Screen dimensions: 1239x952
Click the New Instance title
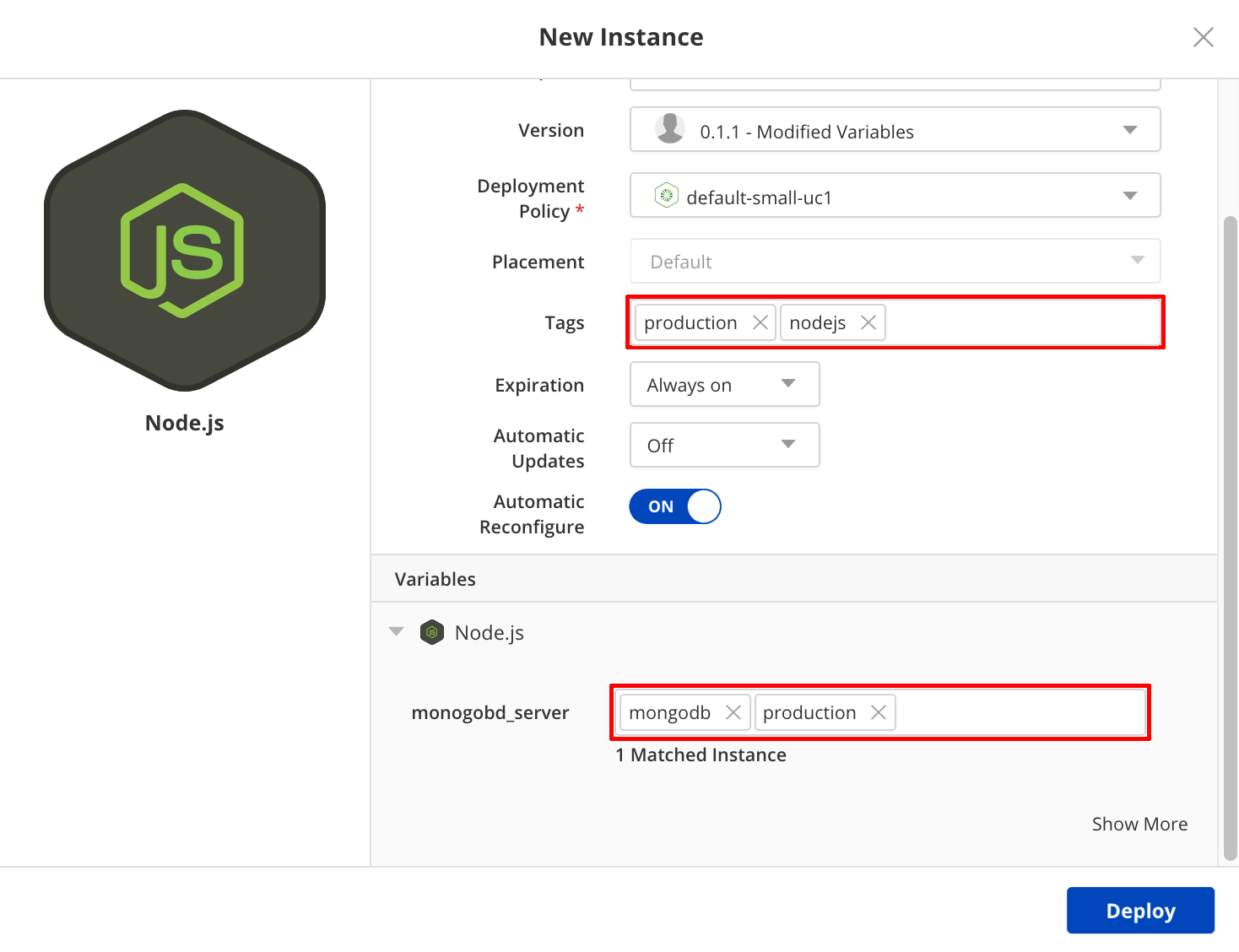tap(621, 37)
